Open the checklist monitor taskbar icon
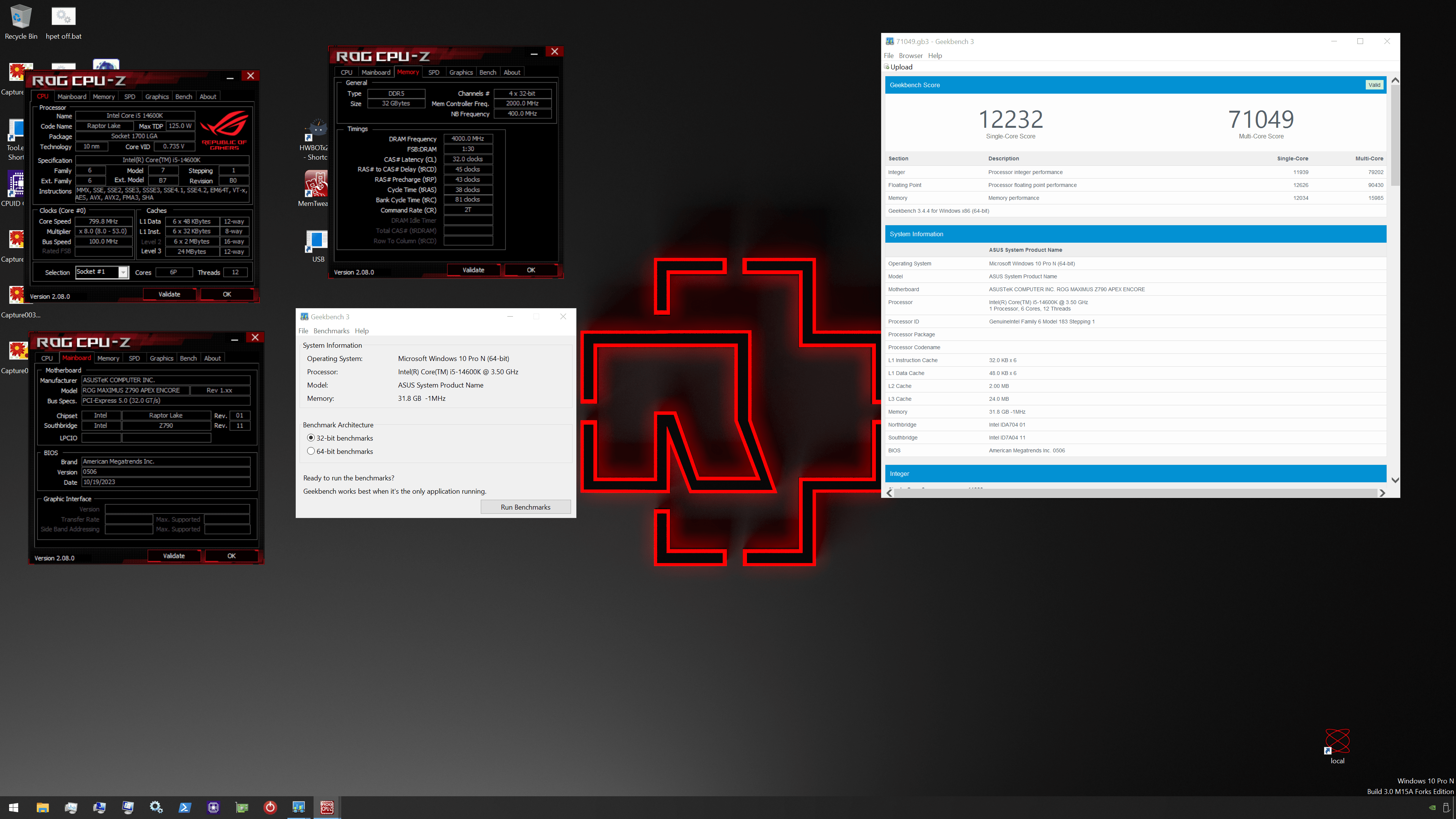 click(x=128, y=808)
